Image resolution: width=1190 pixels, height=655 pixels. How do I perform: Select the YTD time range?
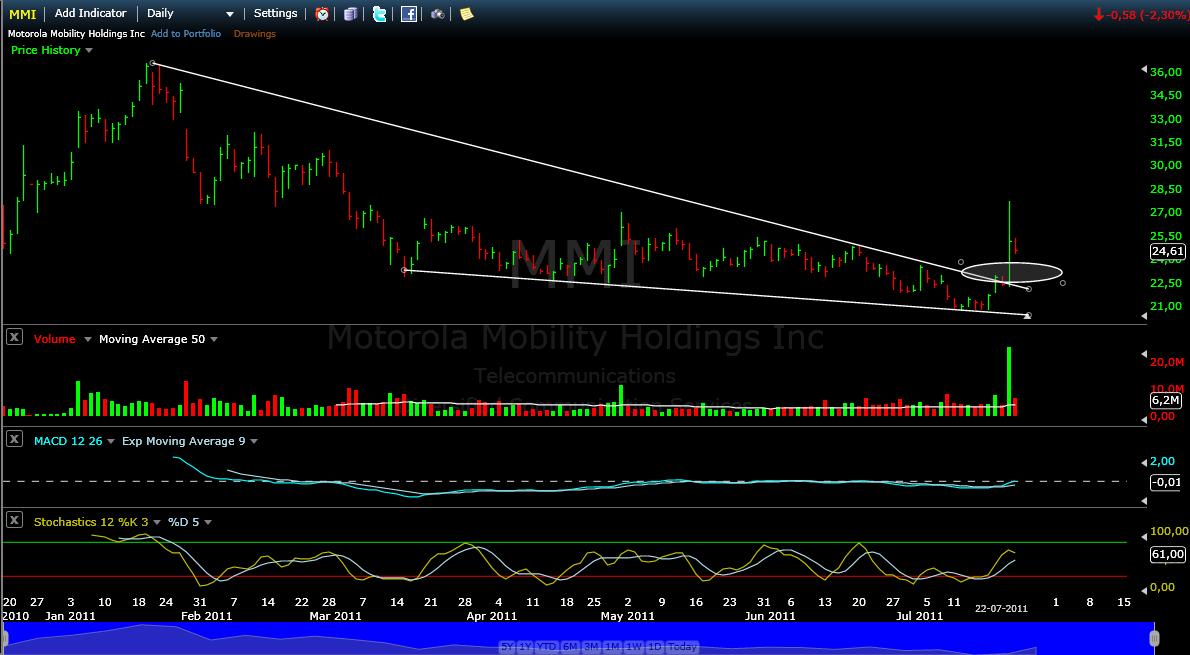[x=547, y=647]
